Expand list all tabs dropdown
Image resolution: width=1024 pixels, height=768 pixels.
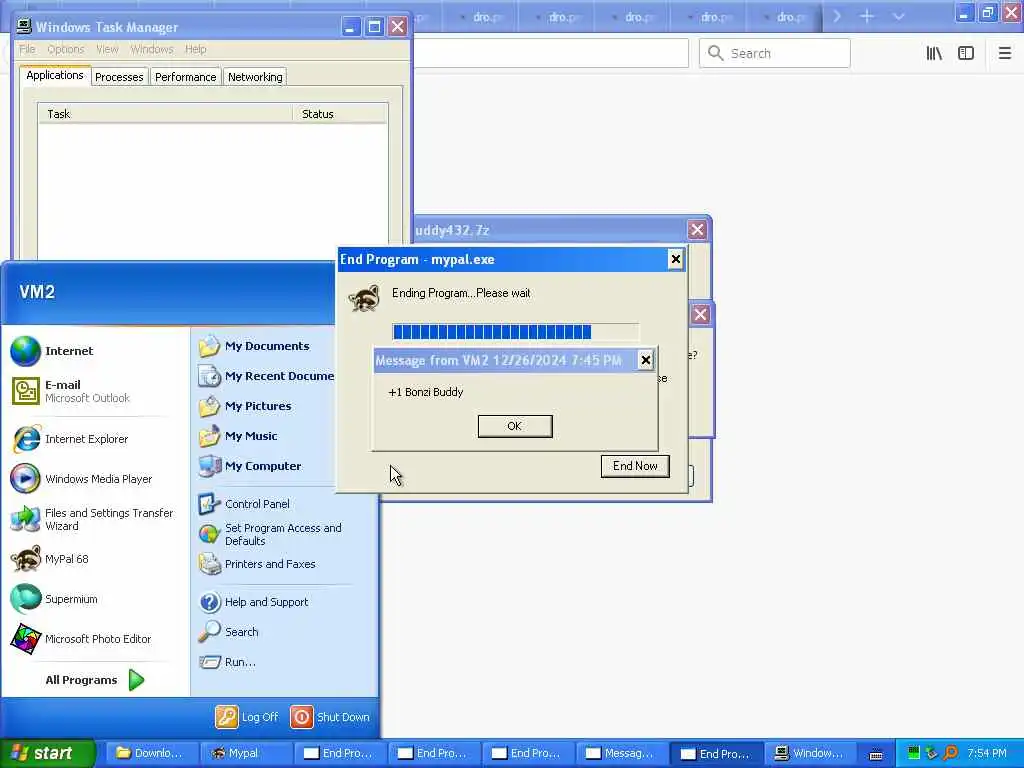(899, 16)
